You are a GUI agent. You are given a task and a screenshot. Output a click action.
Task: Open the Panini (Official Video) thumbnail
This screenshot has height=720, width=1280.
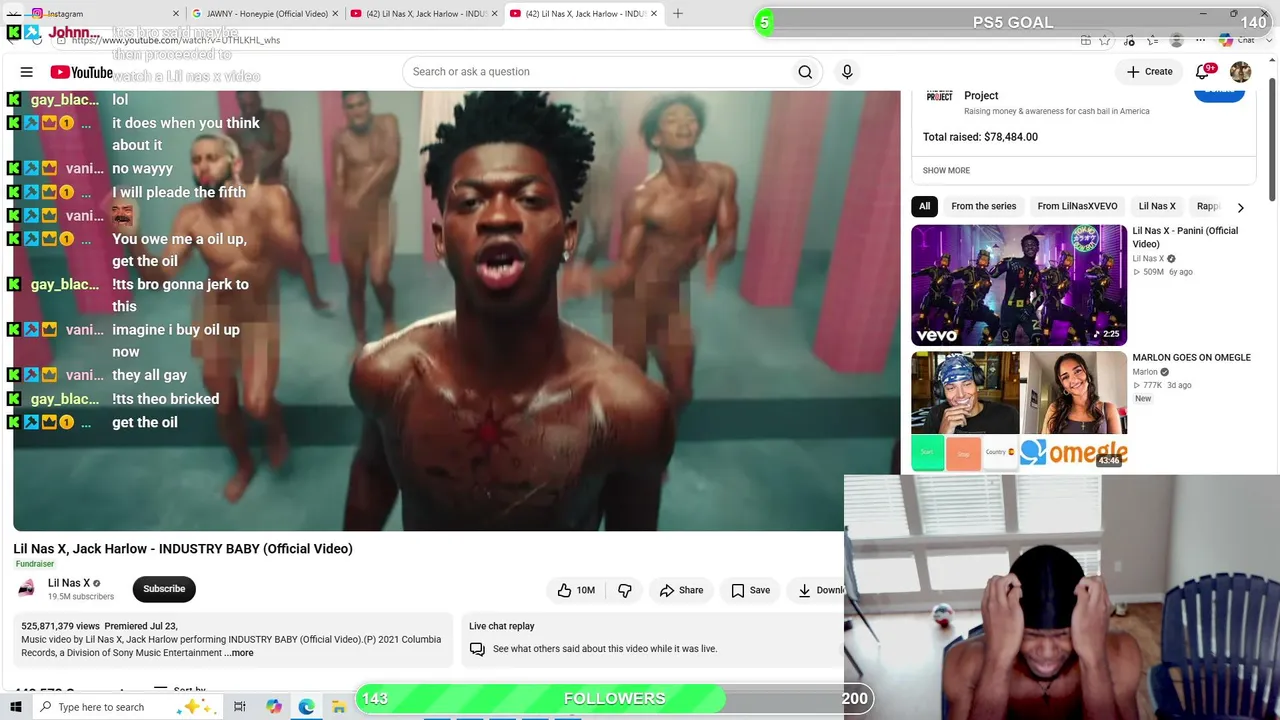pos(1019,285)
